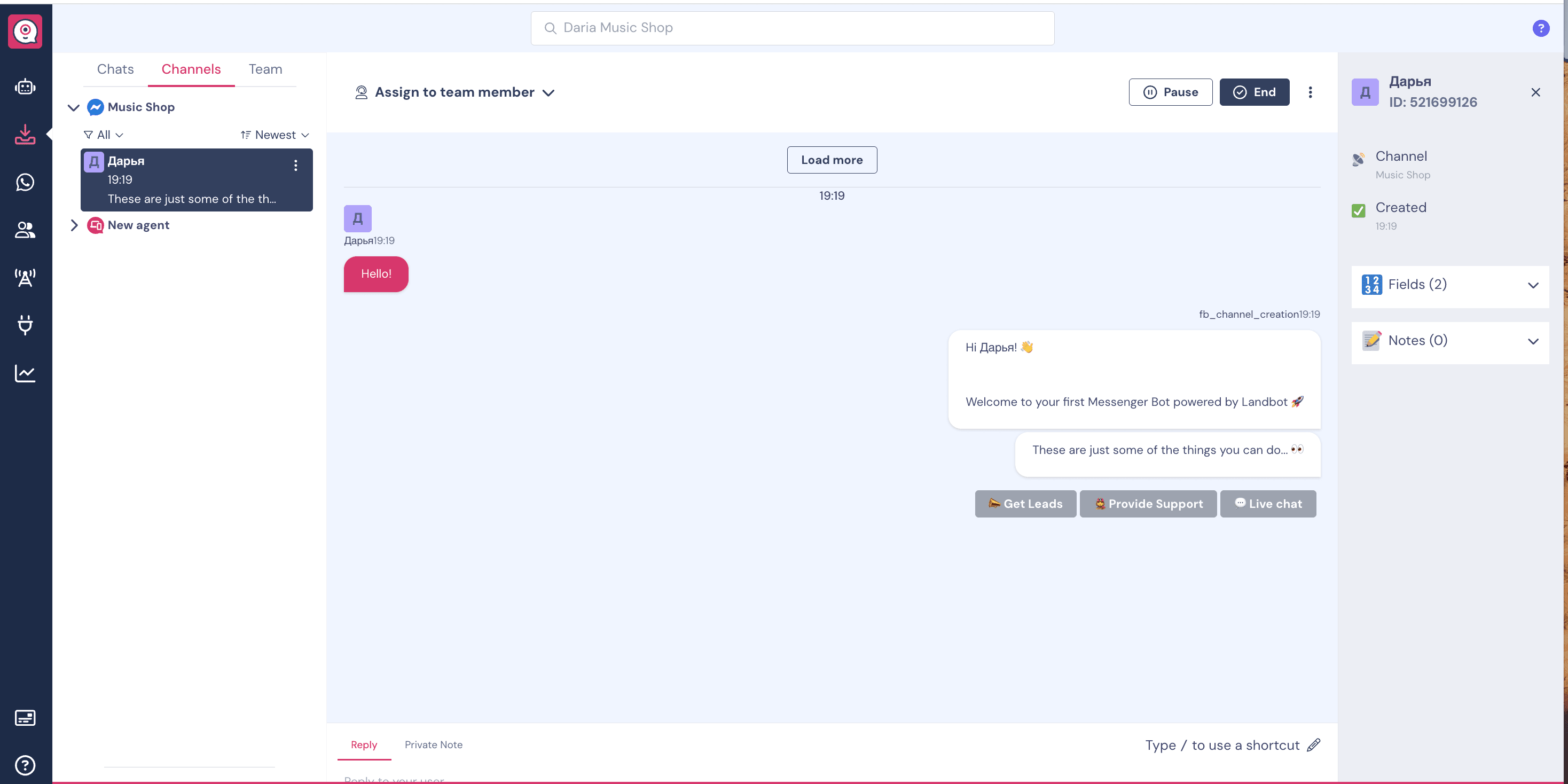Click the New agent channel icon
This screenshot has width=1568, height=784.
coord(96,225)
